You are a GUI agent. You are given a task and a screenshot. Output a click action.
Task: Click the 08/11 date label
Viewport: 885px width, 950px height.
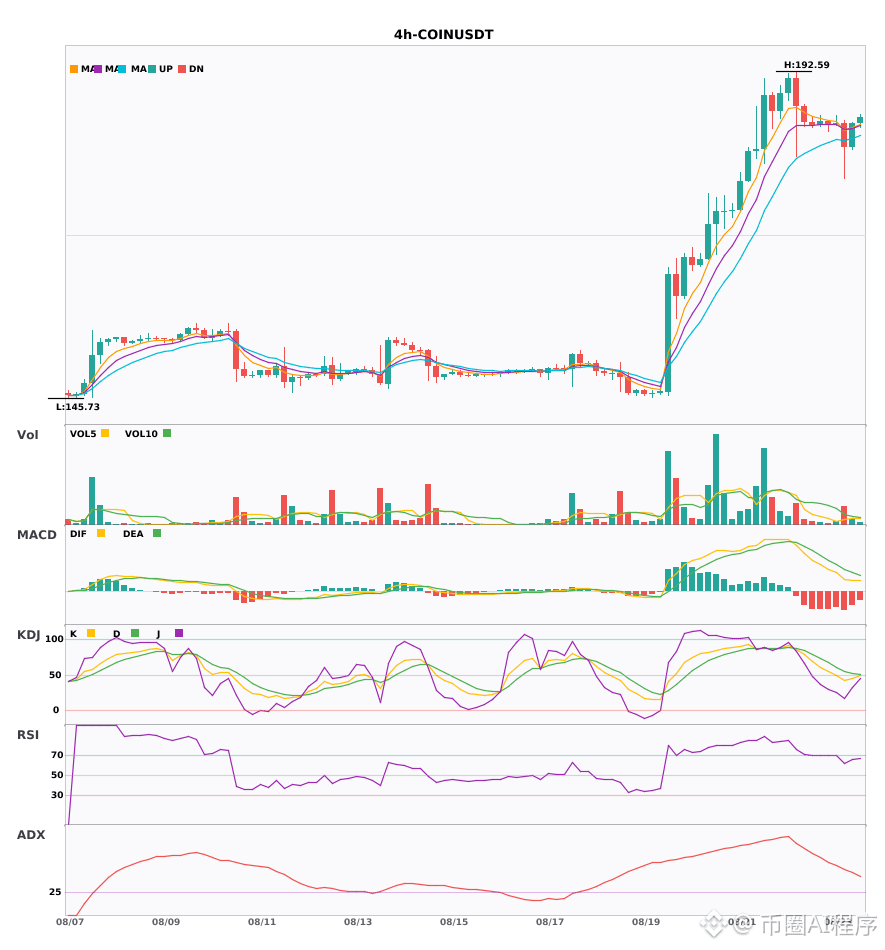[x=262, y=922]
